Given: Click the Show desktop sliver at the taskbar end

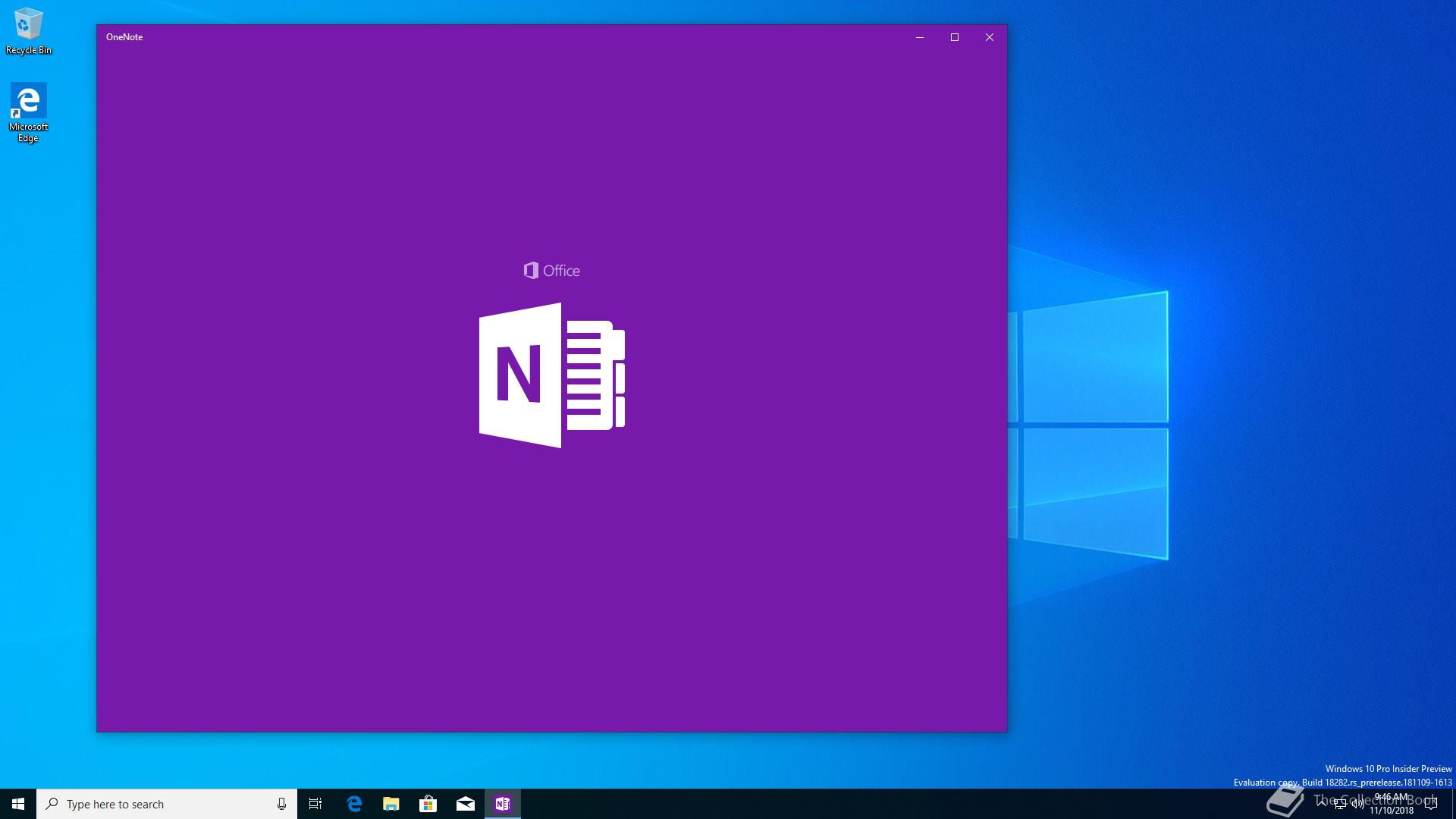Looking at the screenshot, I should [1453, 804].
